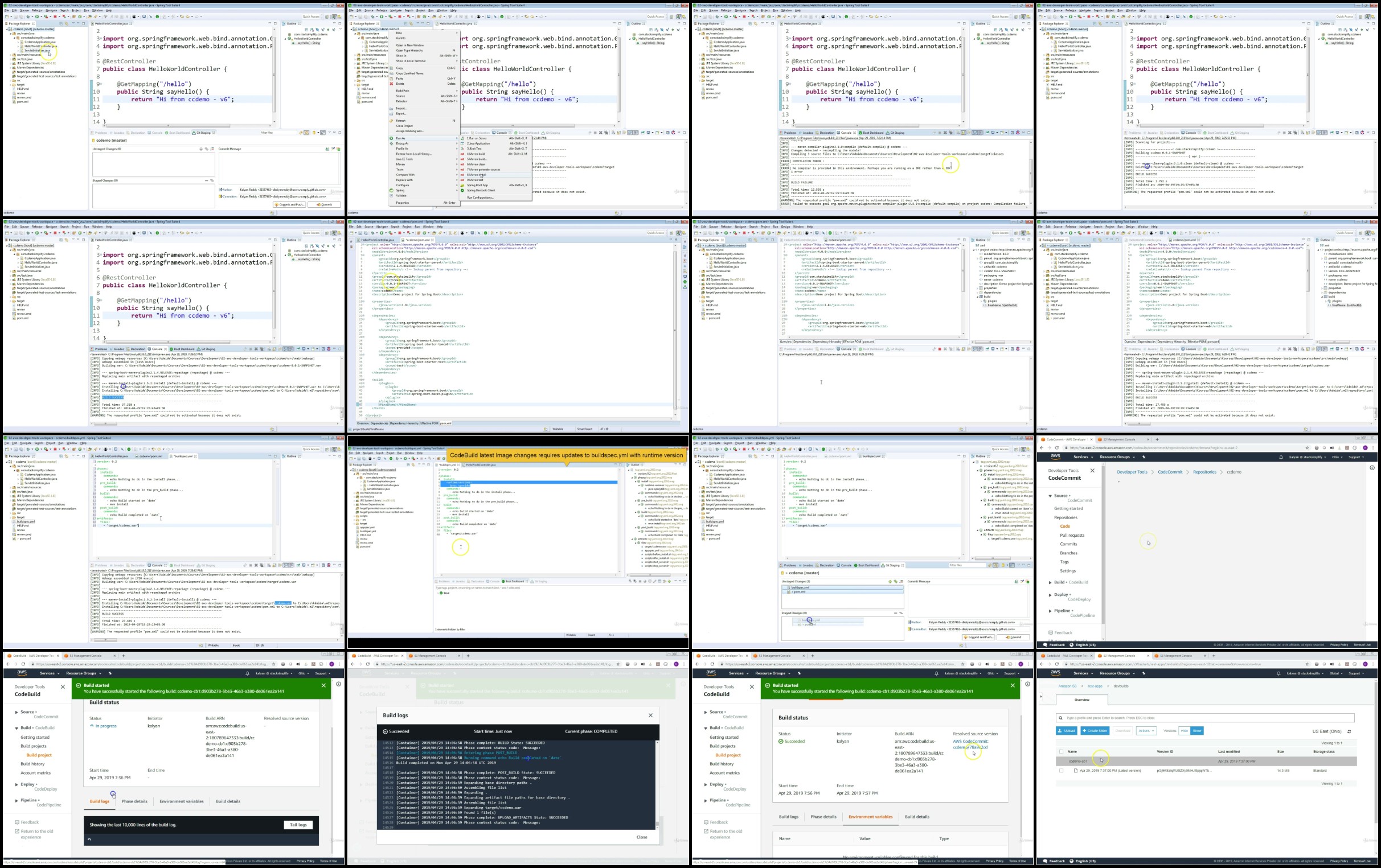Click Feedback in CodeCommit sidebar bottom
1381x868 pixels.
click(1060, 633)
